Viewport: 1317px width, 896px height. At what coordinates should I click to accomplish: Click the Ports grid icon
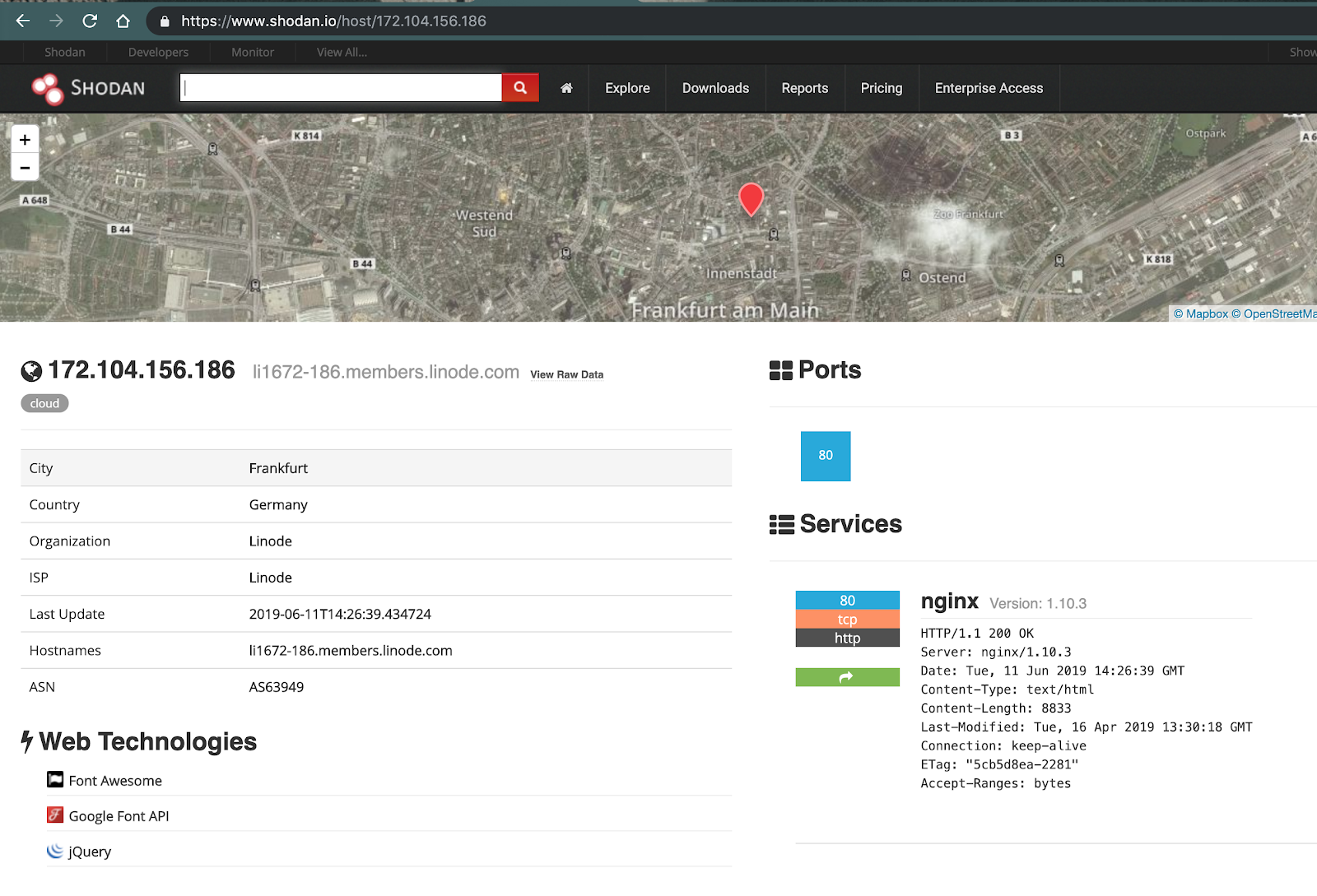781,370
